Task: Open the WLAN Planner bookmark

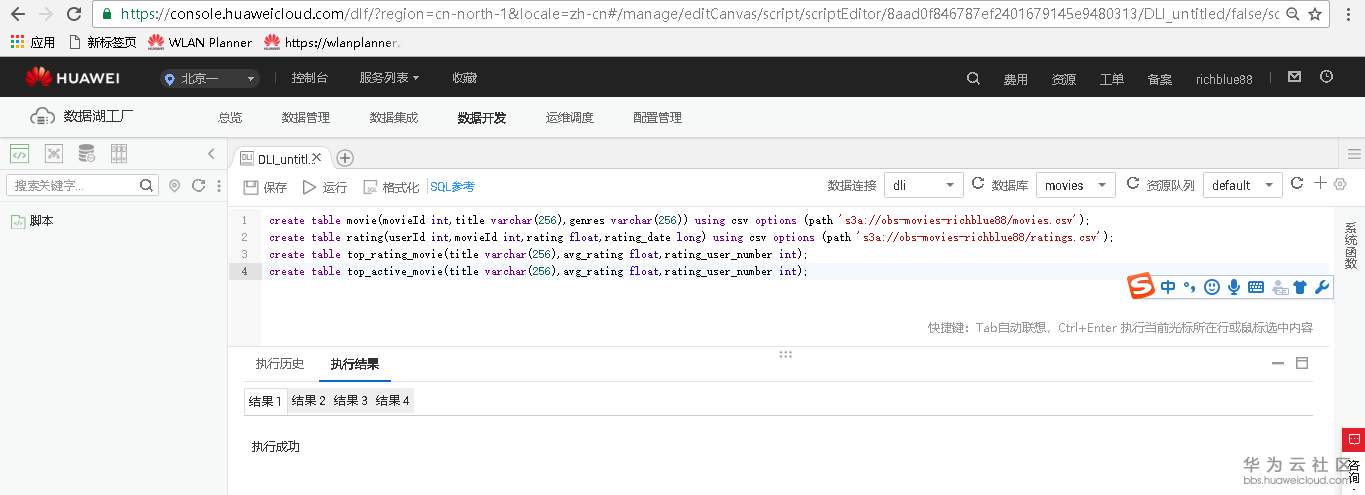Action: click(x=200, y=42)
